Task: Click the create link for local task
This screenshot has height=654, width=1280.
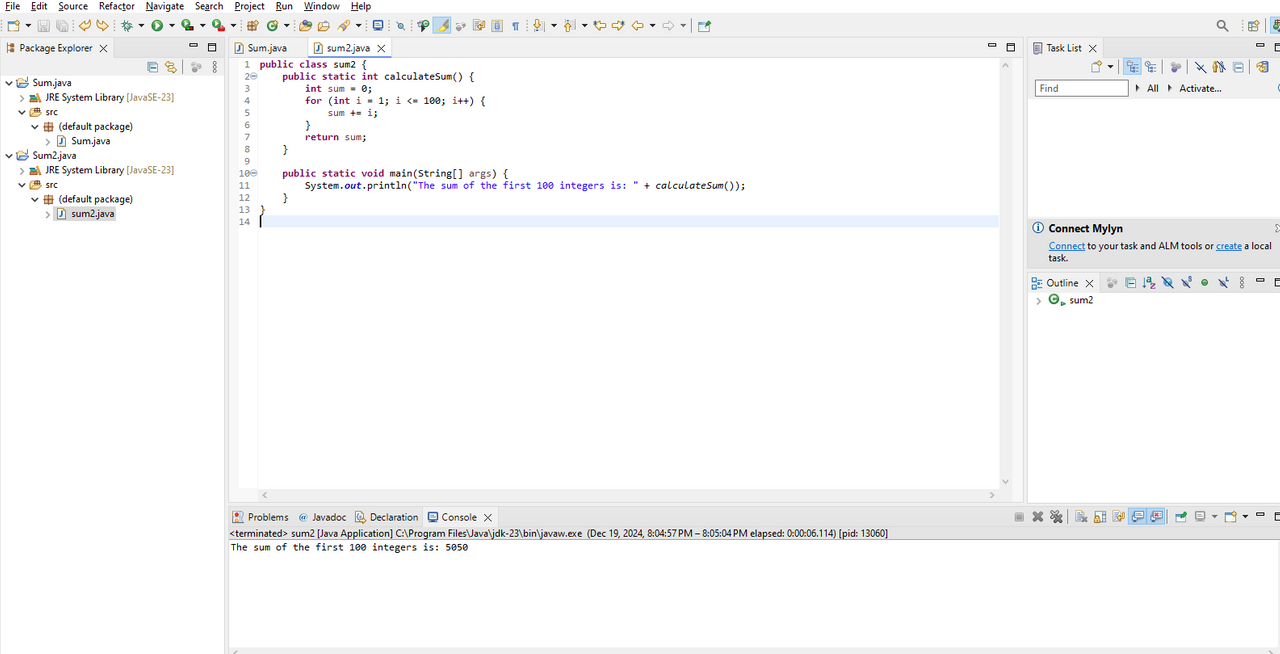Action: [1229, 246]
